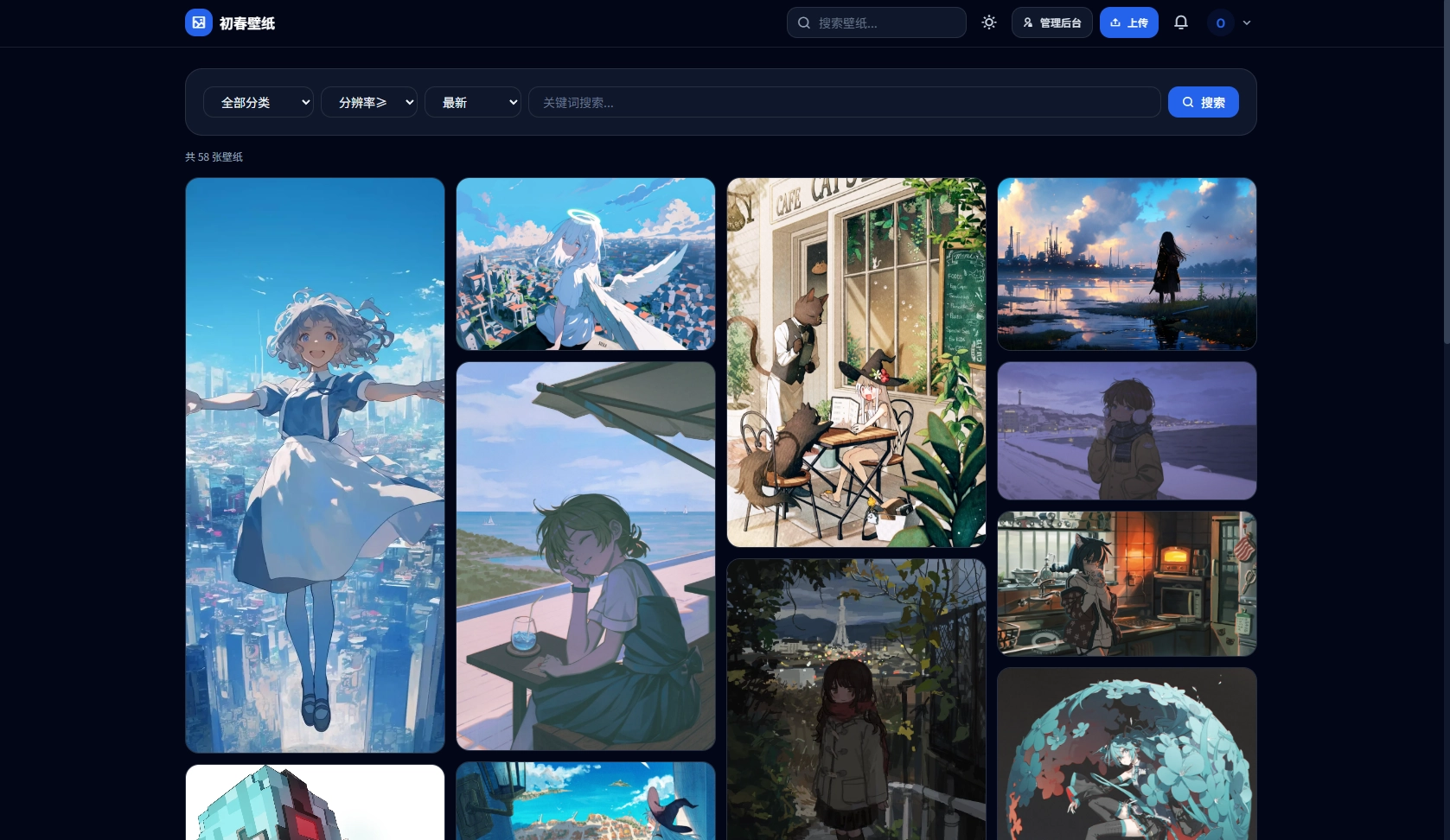Toggle light/dark theme with sun icon
The width and height of the screenshot is (1450, 840).
[x=989, y=22]
